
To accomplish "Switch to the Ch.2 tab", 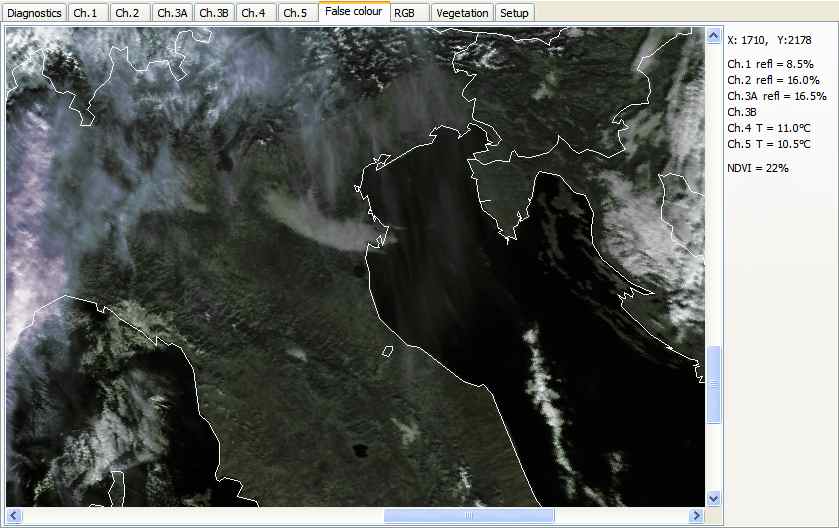I will click(127, 13).
